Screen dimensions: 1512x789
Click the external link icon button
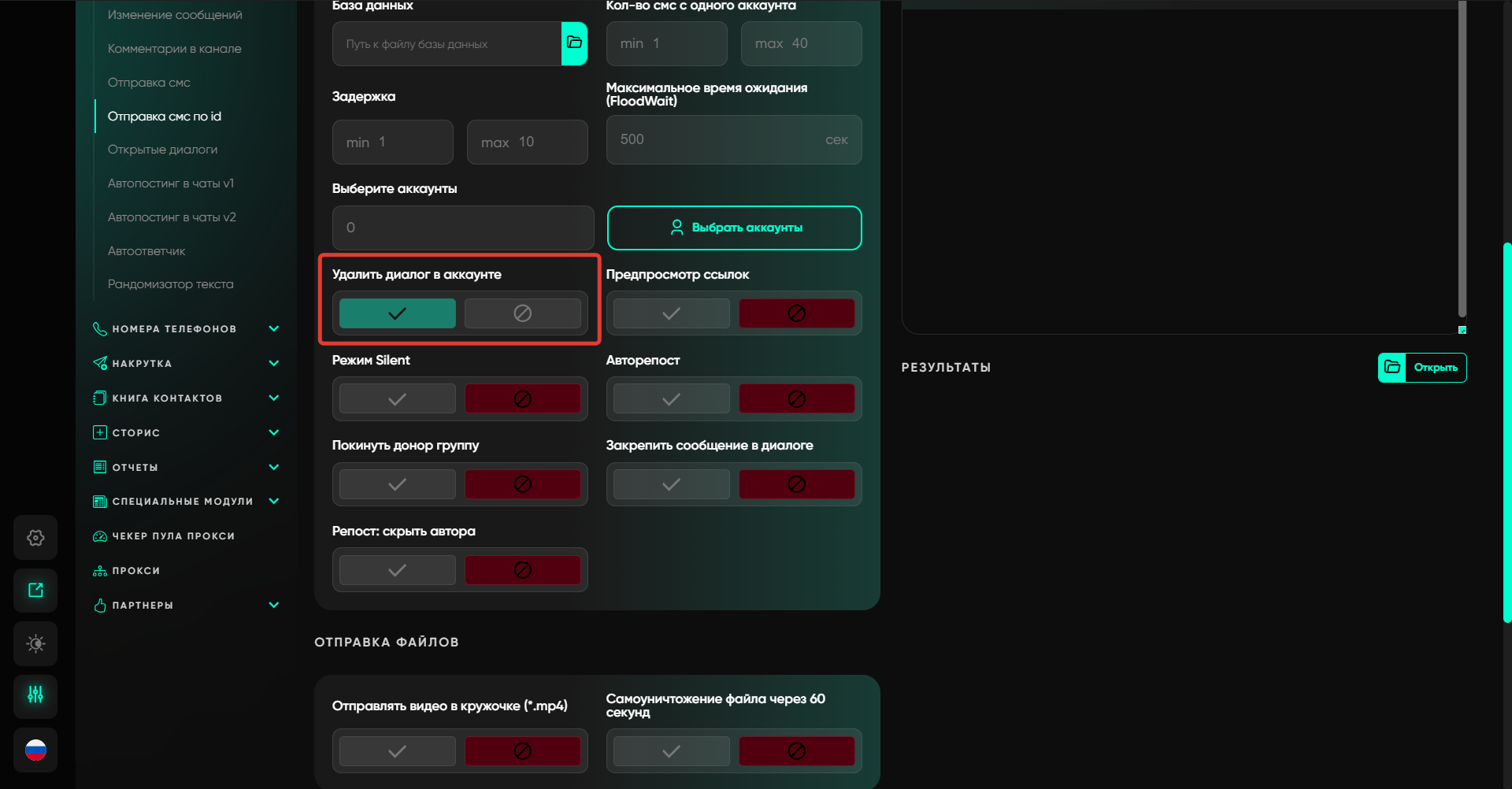click(x=35, y=591)
